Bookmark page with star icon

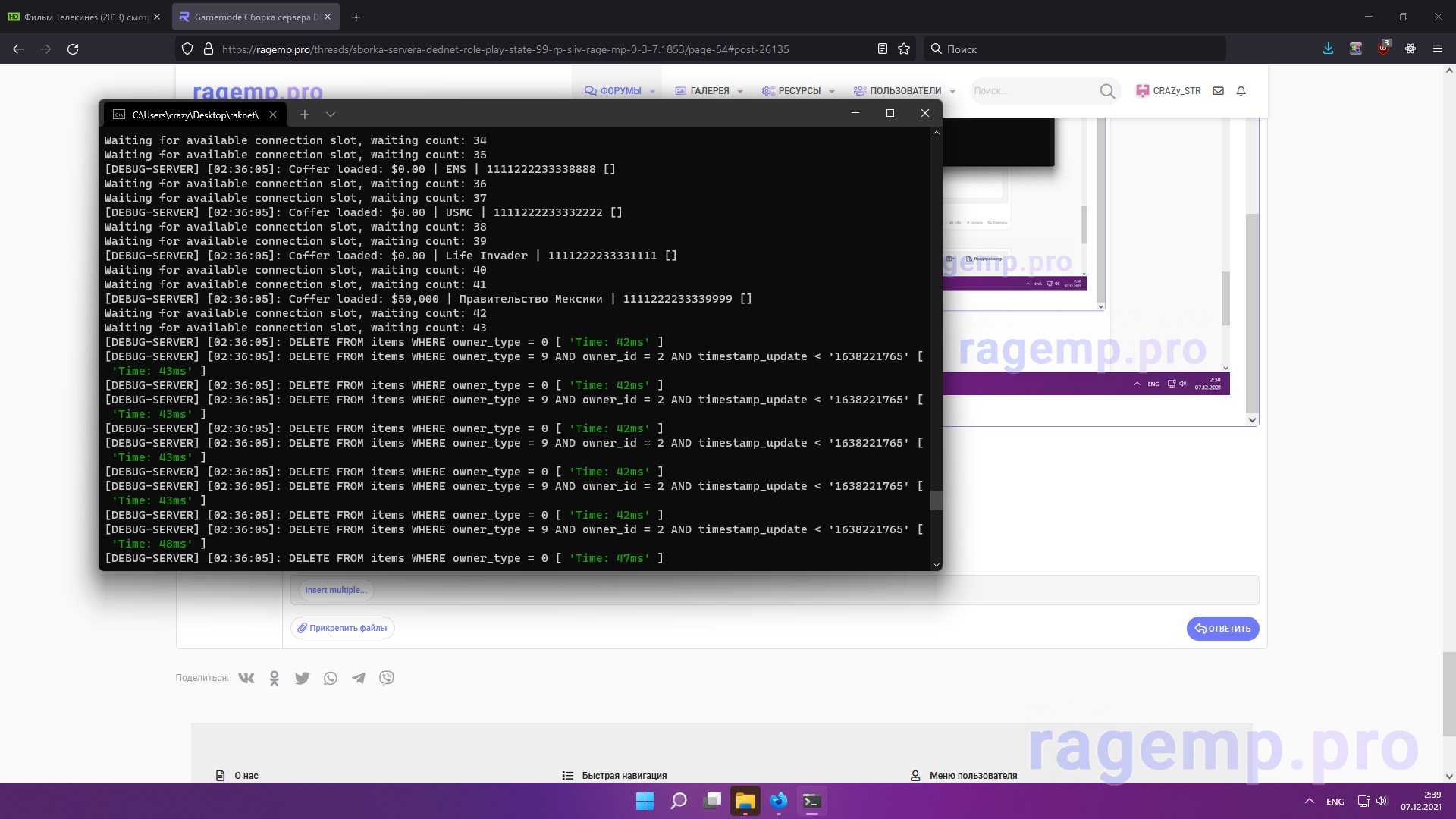tap(904, 49)
